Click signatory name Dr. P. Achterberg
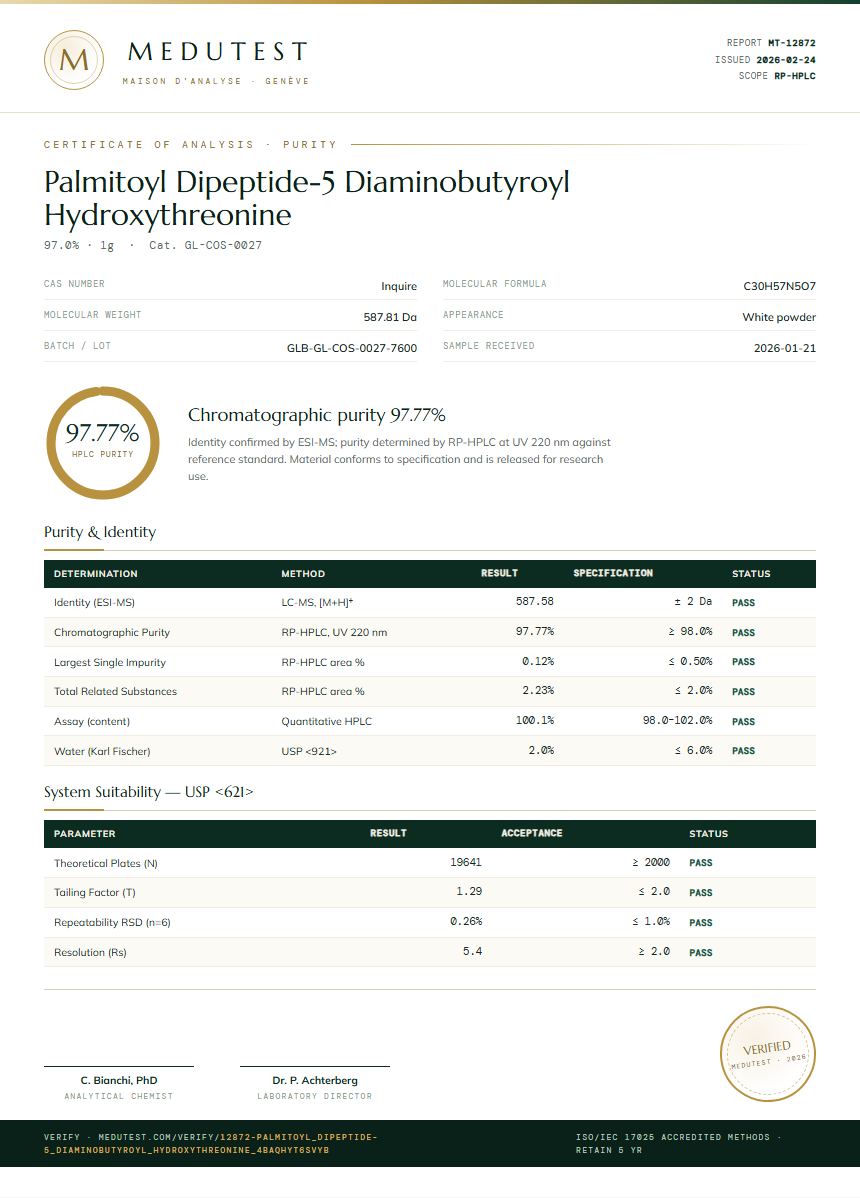Viewport: 860px width, 1198px height. [315, 1080]
